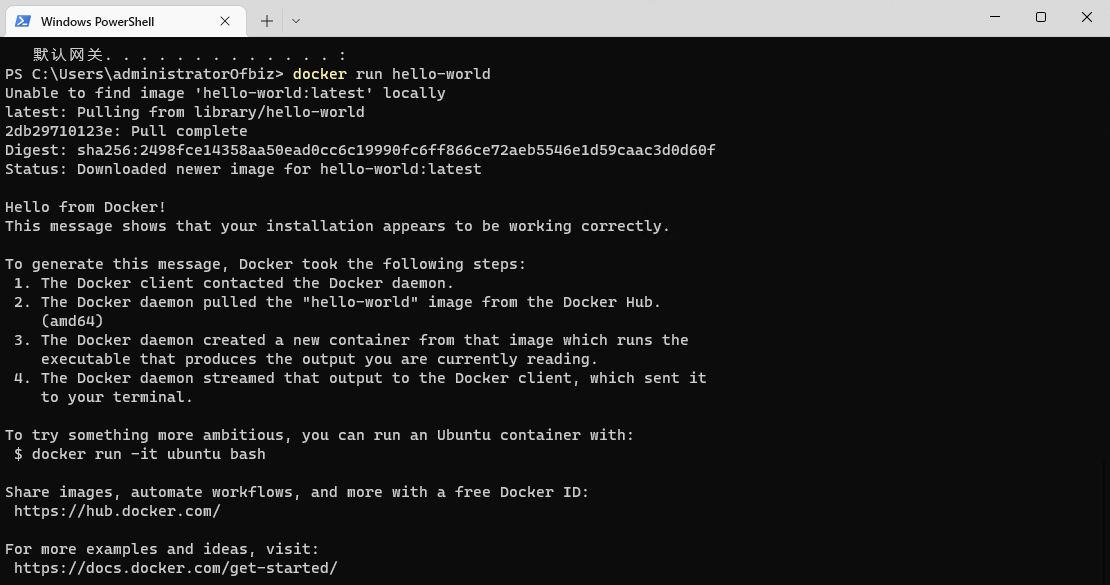Select the Windows PowerShell tab title
This screenshot has width=1110, height=585.
(x=97, y=21)
